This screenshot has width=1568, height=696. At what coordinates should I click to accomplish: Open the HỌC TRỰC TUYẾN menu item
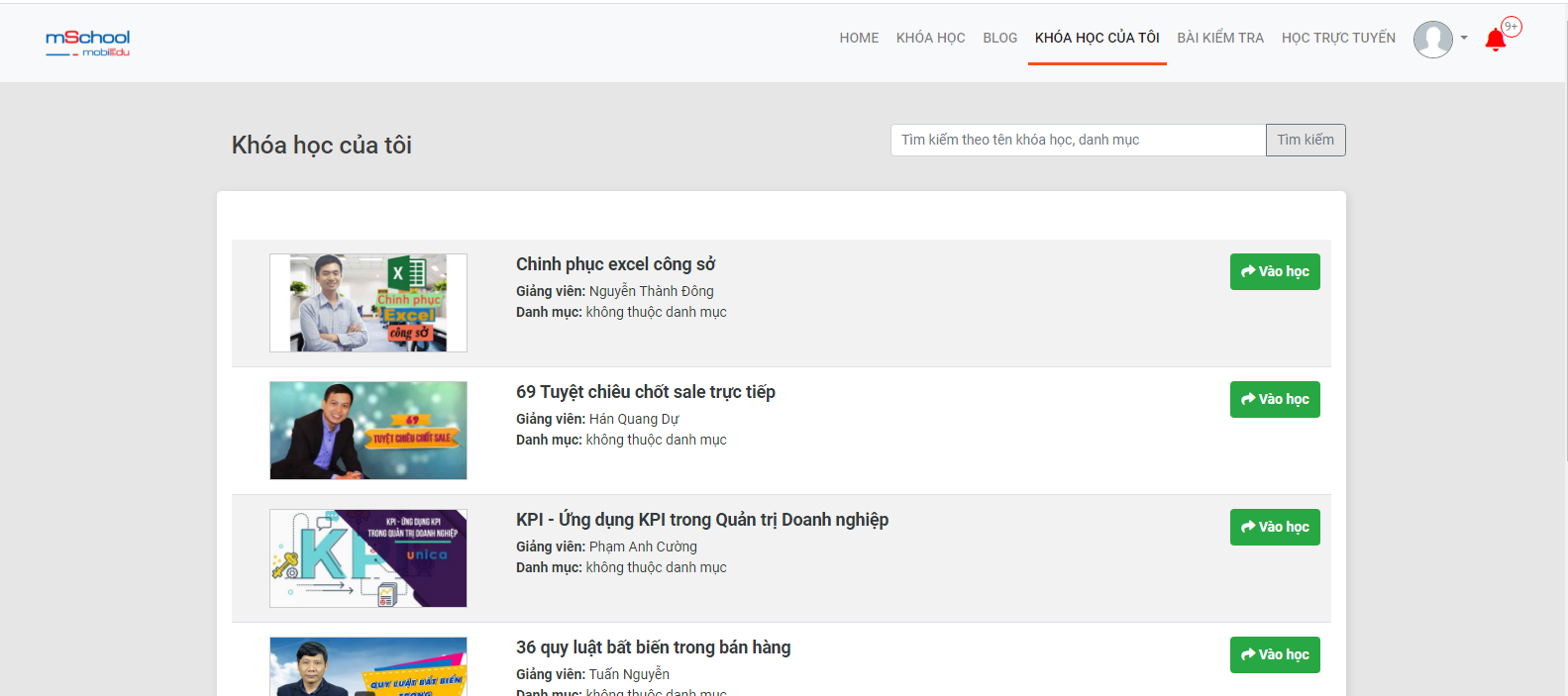1338,38
